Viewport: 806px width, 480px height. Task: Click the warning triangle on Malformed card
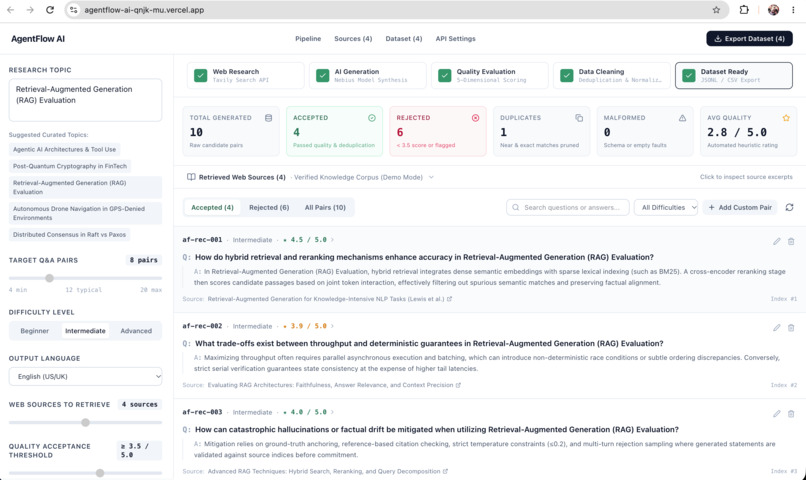tap(682, 118)
